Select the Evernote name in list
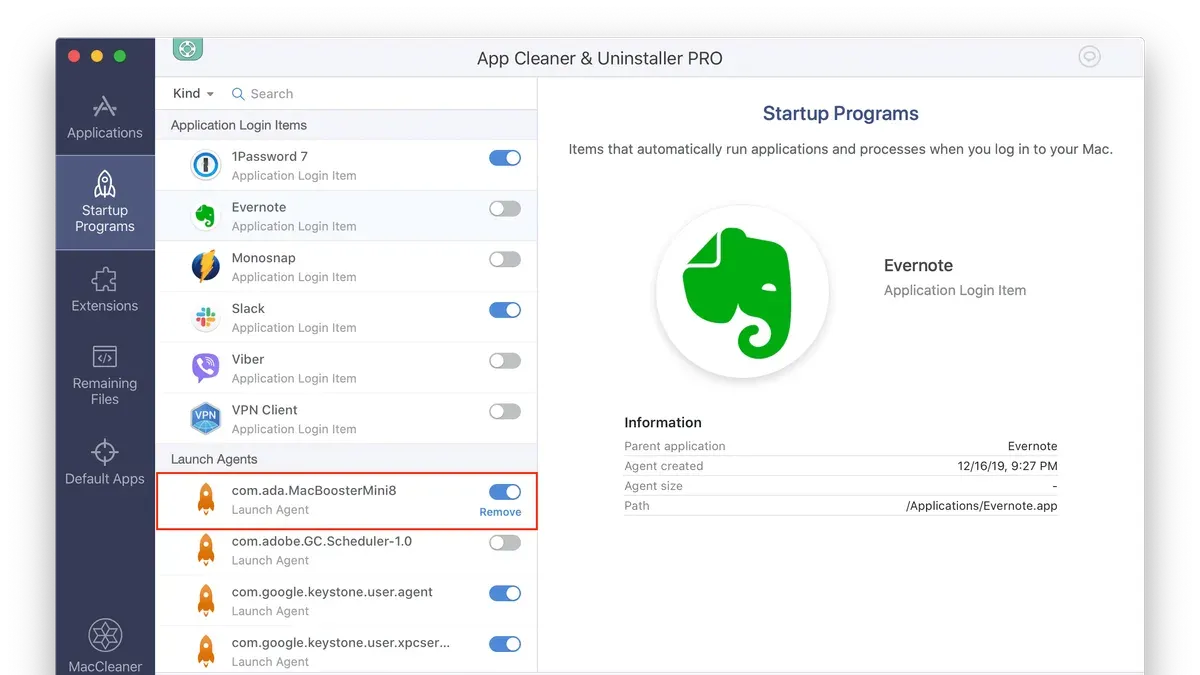 [x=259, y=207]
